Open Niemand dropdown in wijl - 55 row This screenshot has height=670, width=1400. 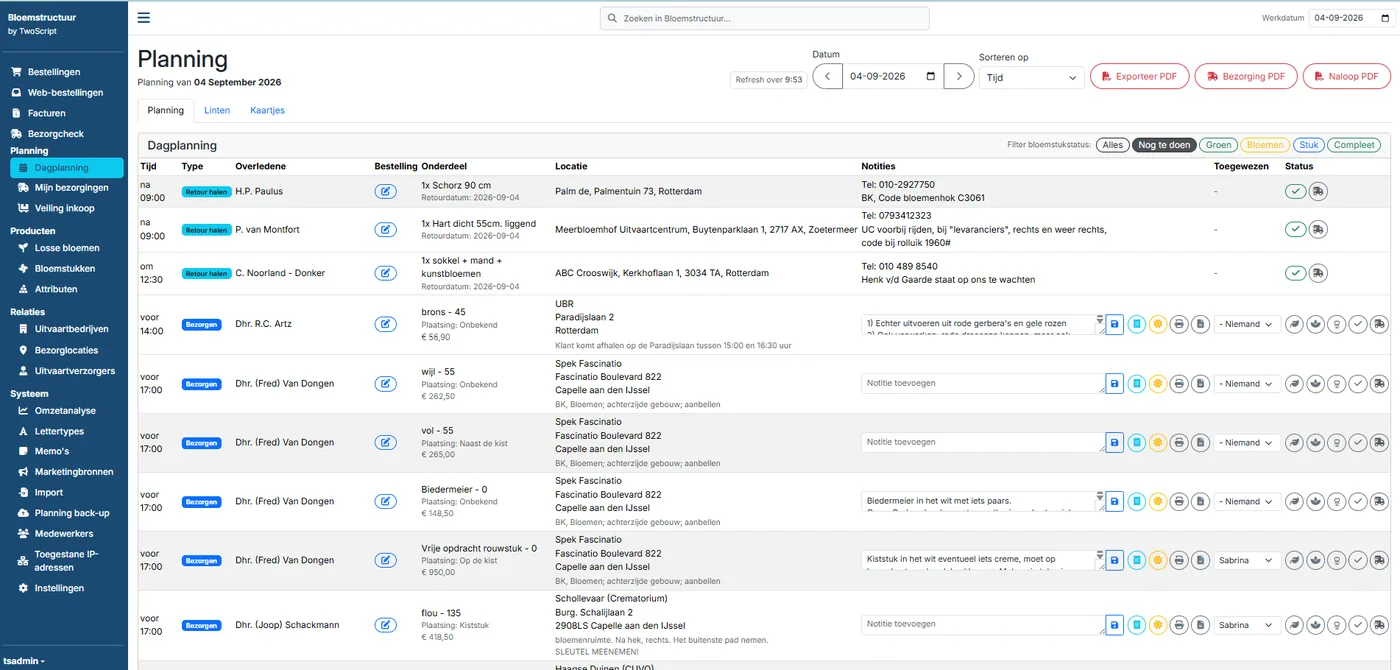[1247, 383]
